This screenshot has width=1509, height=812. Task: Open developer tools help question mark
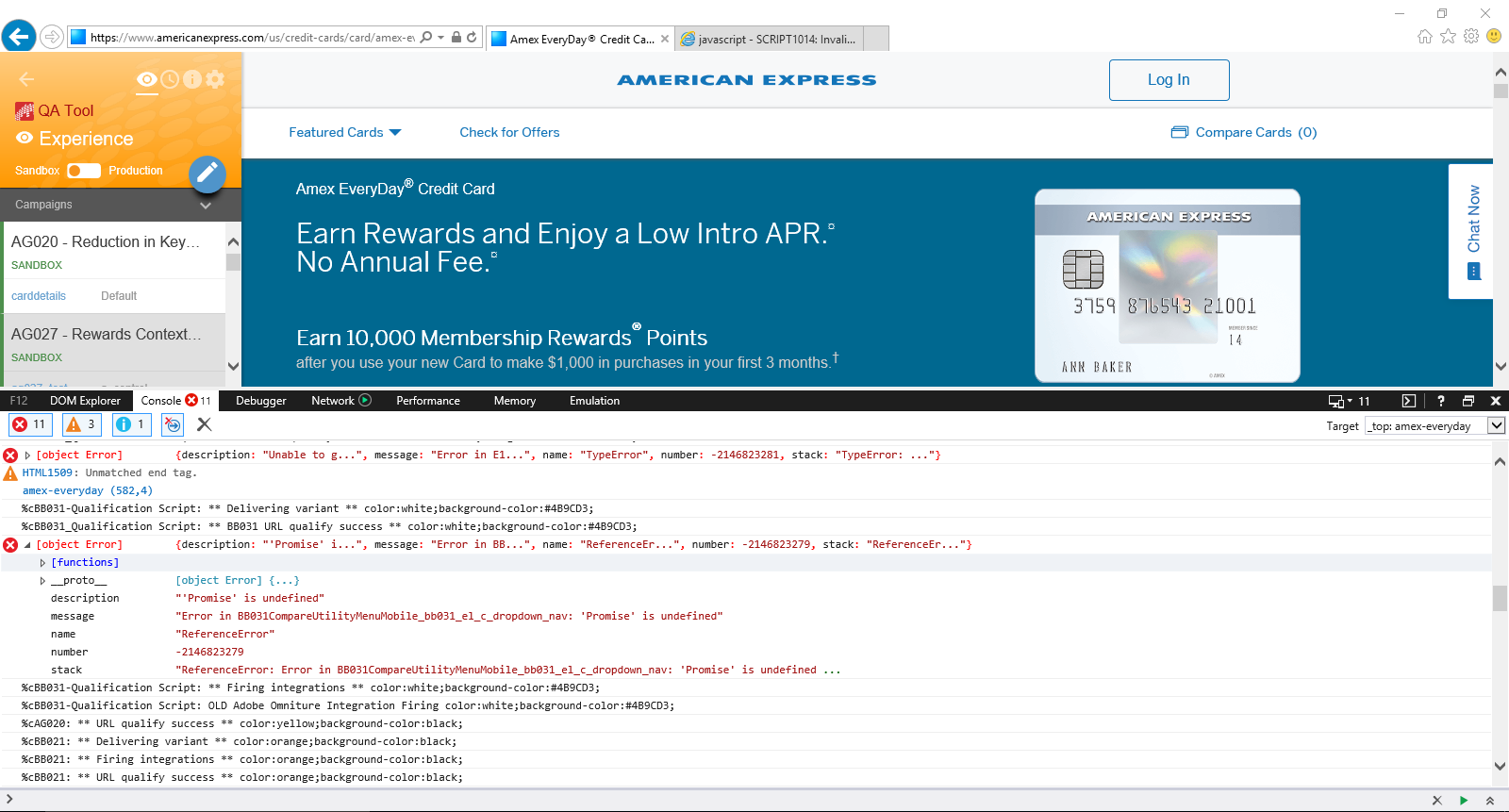pyautogui.click(x=1440, y=401)
